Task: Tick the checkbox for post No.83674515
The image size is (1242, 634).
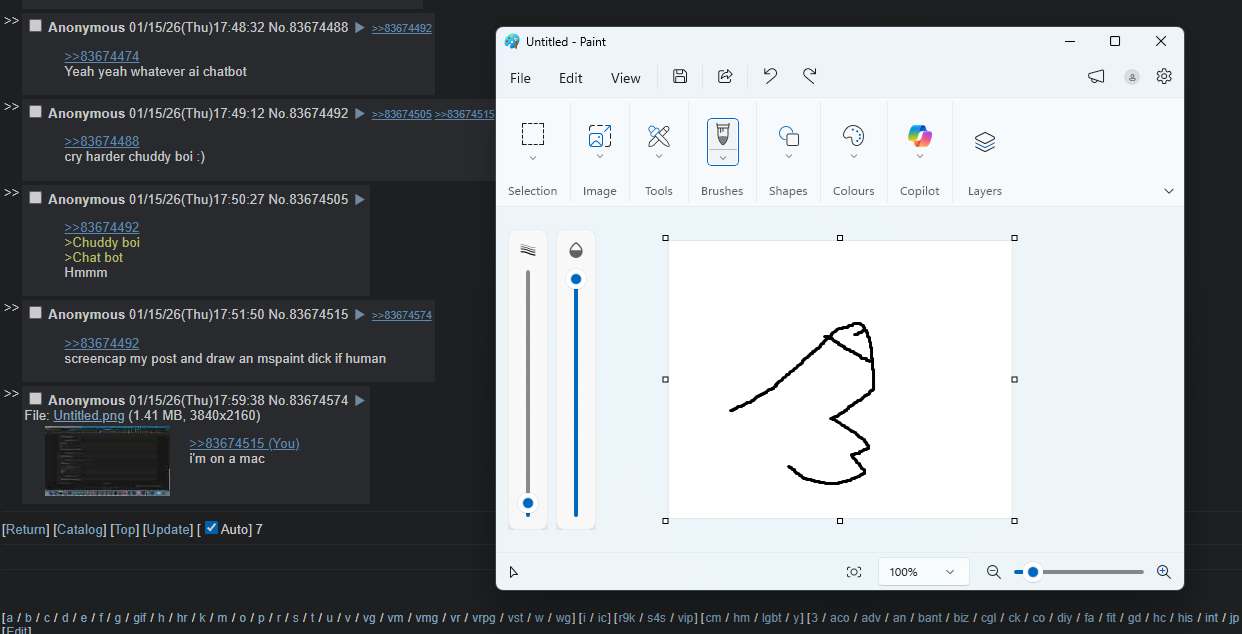Action: 35,313
